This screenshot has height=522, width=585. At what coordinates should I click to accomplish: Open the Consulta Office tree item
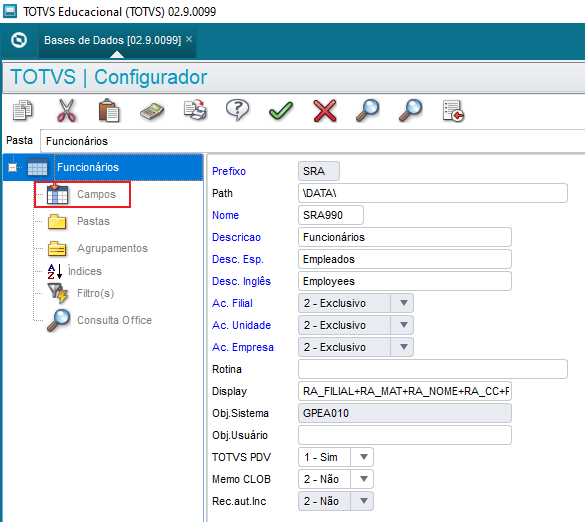pyautogui.click(x=115, y=320)
